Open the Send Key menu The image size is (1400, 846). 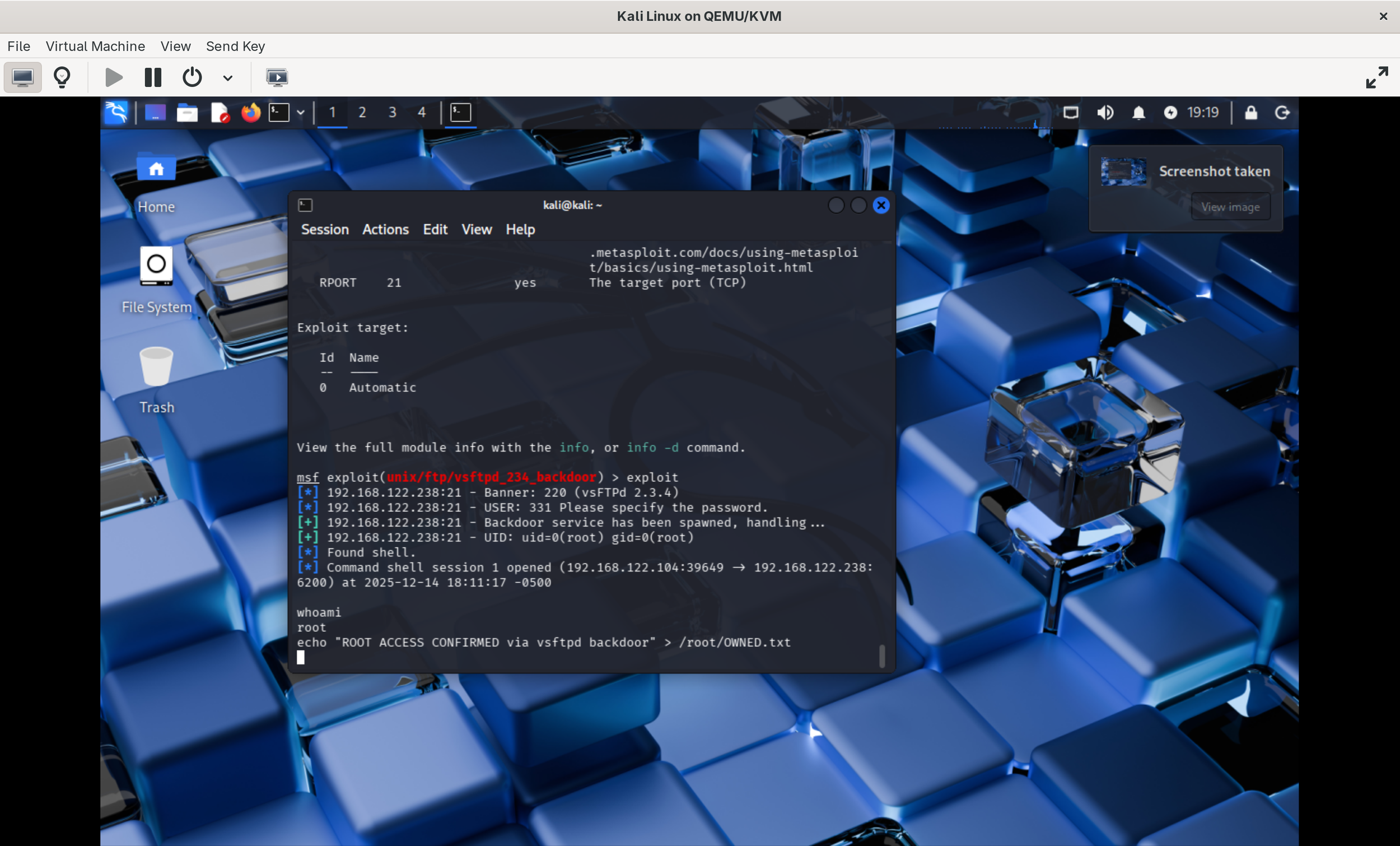pyautogui.click(x=235, y=46)
